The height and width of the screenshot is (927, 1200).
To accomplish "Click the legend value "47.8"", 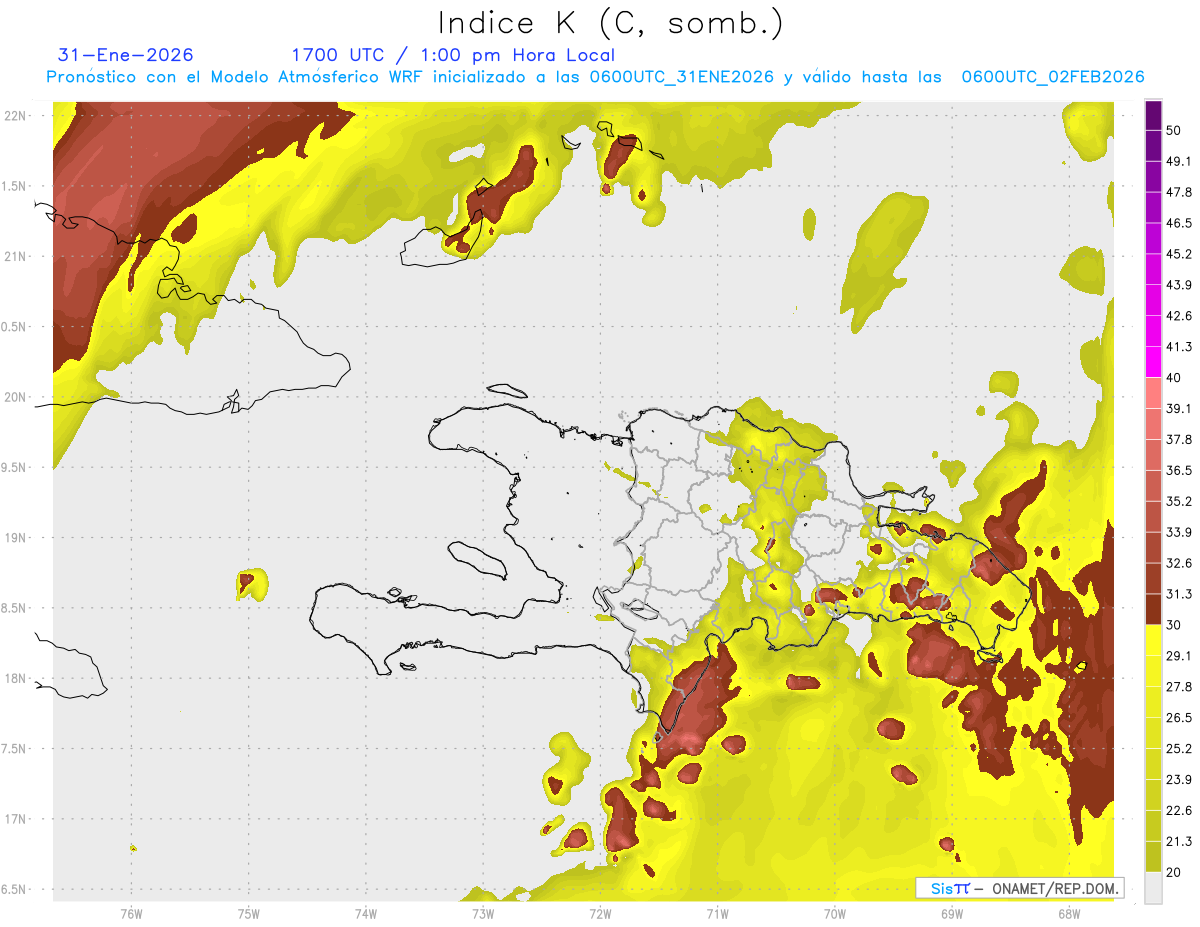I will point(1179,192).
